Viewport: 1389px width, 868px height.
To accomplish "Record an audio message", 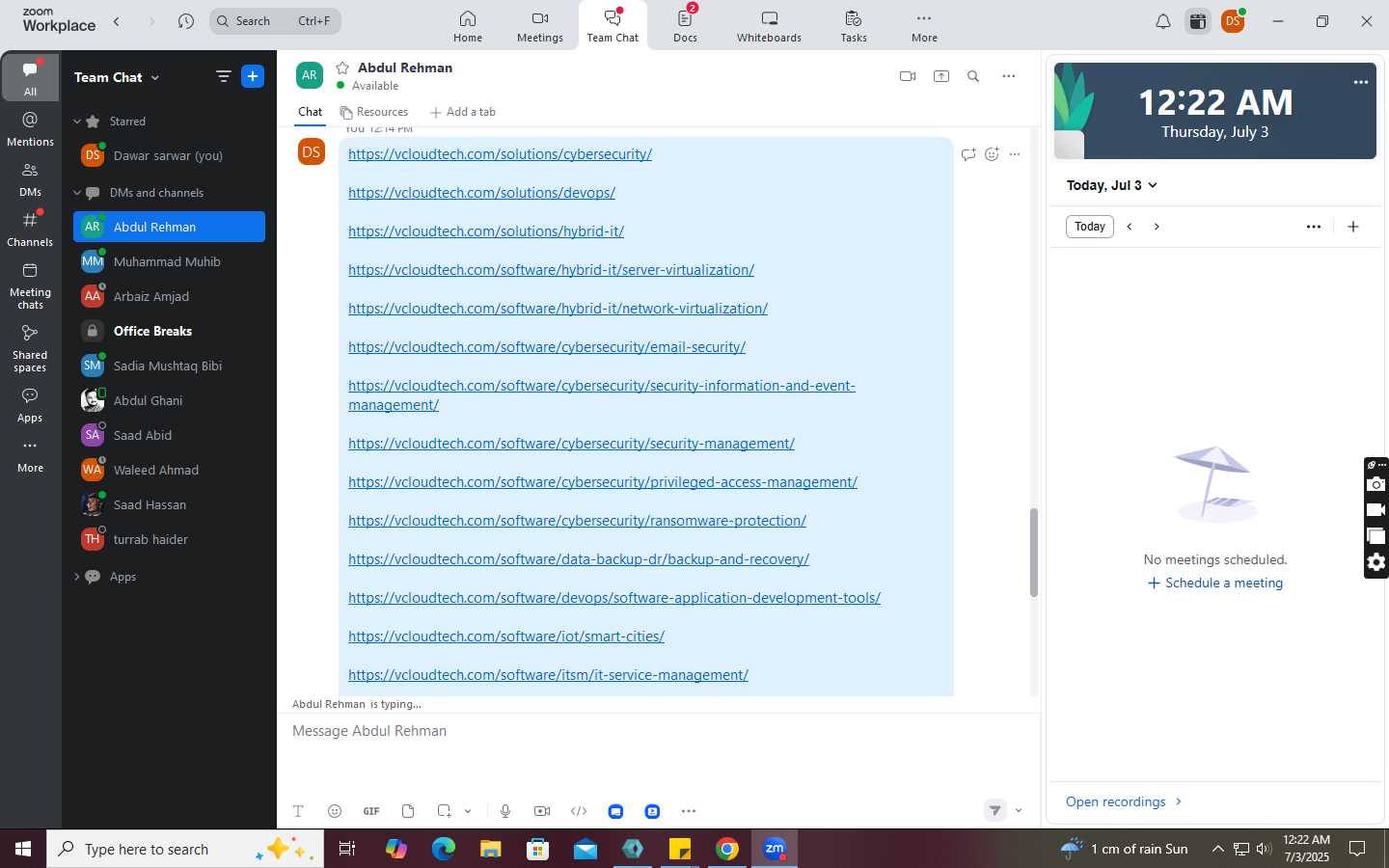I will point(505,811).
